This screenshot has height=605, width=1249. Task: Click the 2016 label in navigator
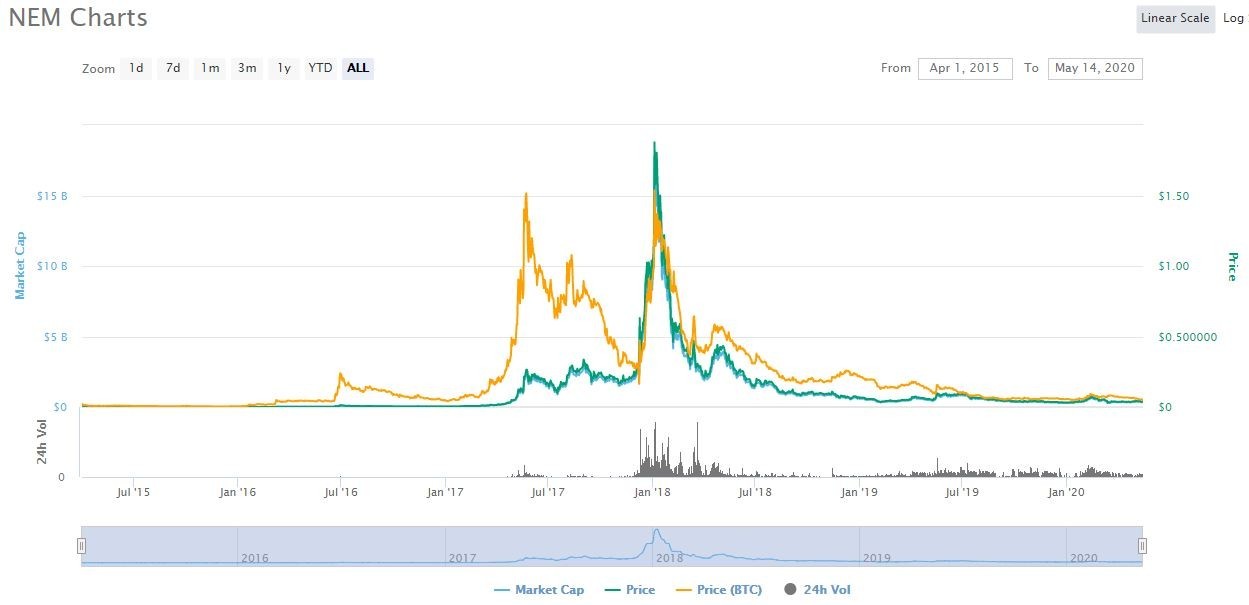tap(254, 558)
